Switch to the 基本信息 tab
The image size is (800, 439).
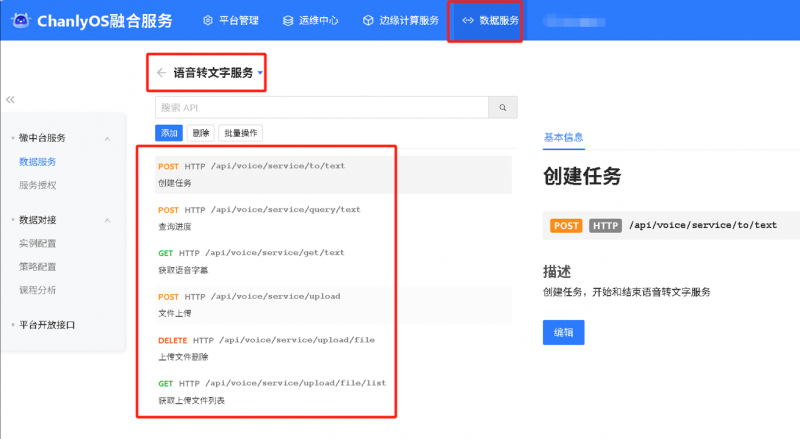pyautogui.click(x=563, y=137)
